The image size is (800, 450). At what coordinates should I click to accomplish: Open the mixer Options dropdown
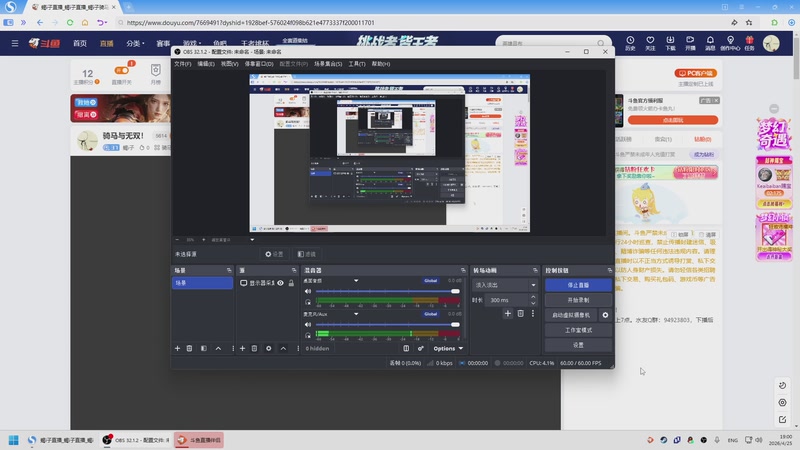coord(448,348)
